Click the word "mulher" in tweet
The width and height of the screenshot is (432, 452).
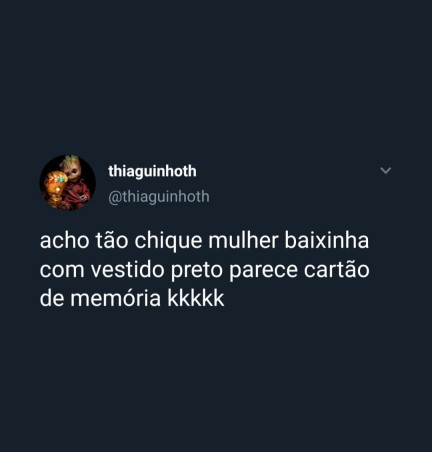[x=243, y=241]
